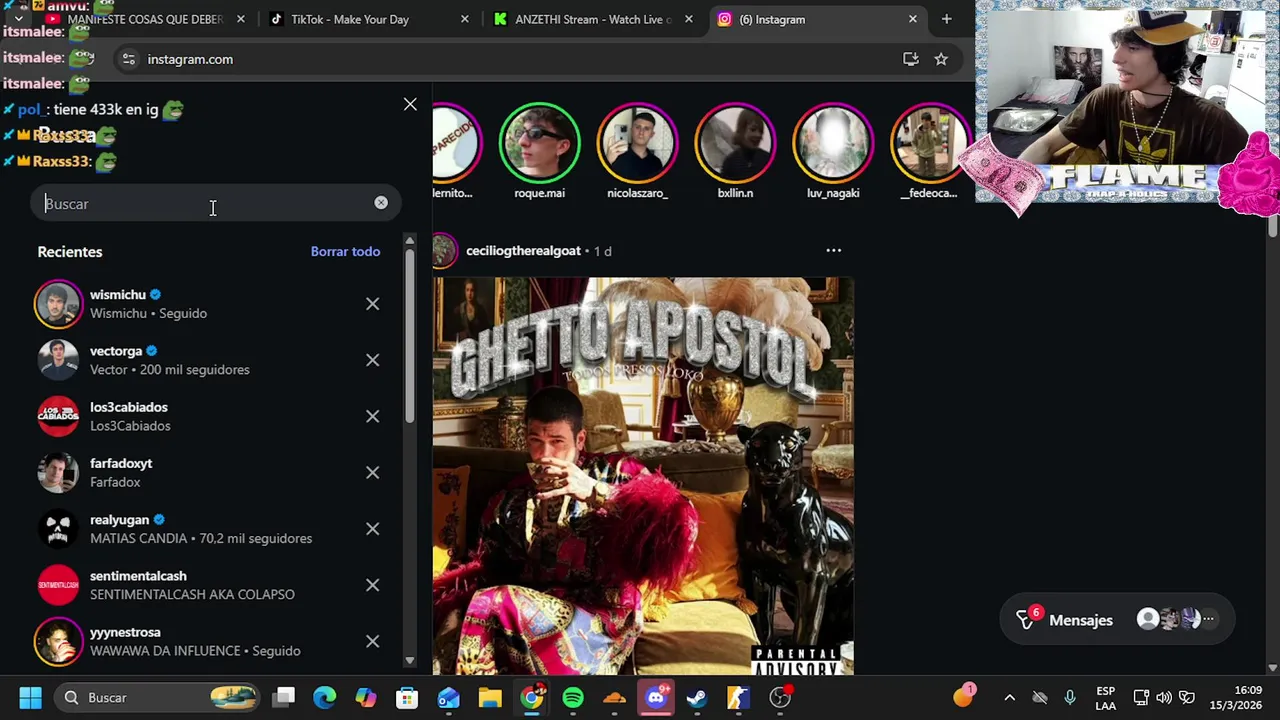This screenshot has height=720, width=1280.
Task: Open Task View on taskbar
Action: click(284, 698)
